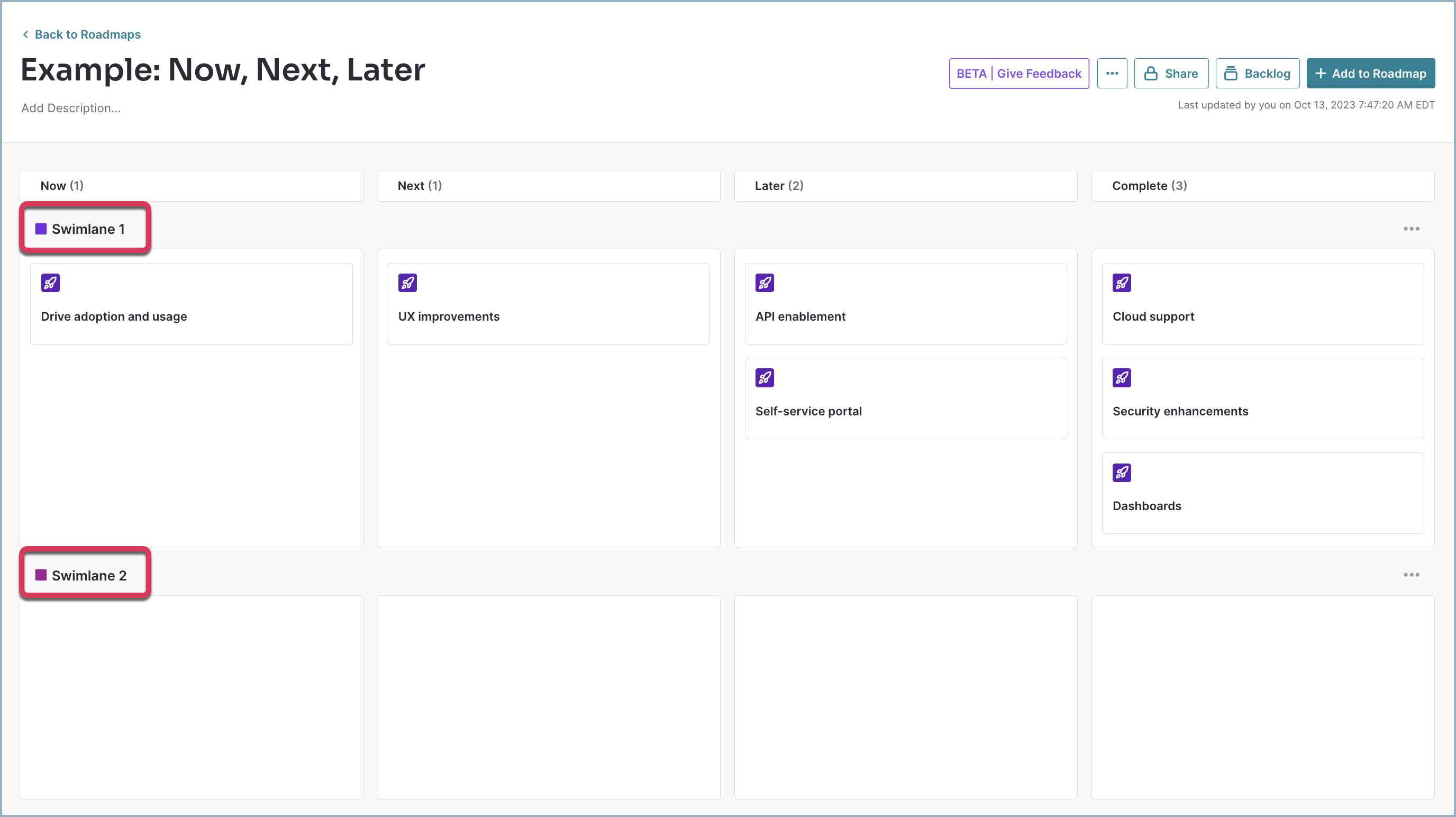Select the Complete (3) column header

click(1263, 185)
